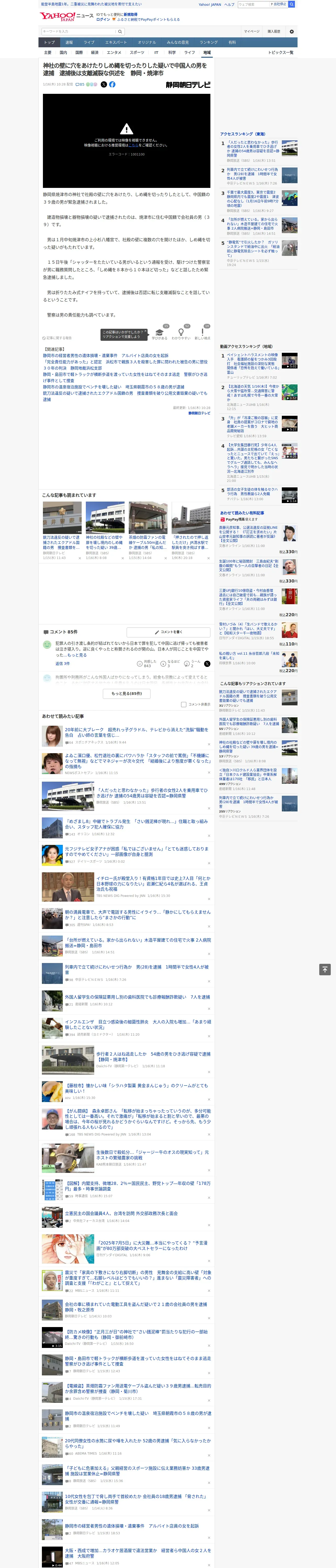Open the ランキング tab

click(209, 43)
